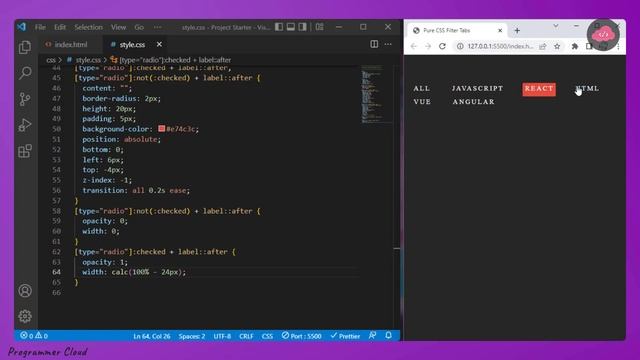Open Run and Debug view

tap(25, 125)
